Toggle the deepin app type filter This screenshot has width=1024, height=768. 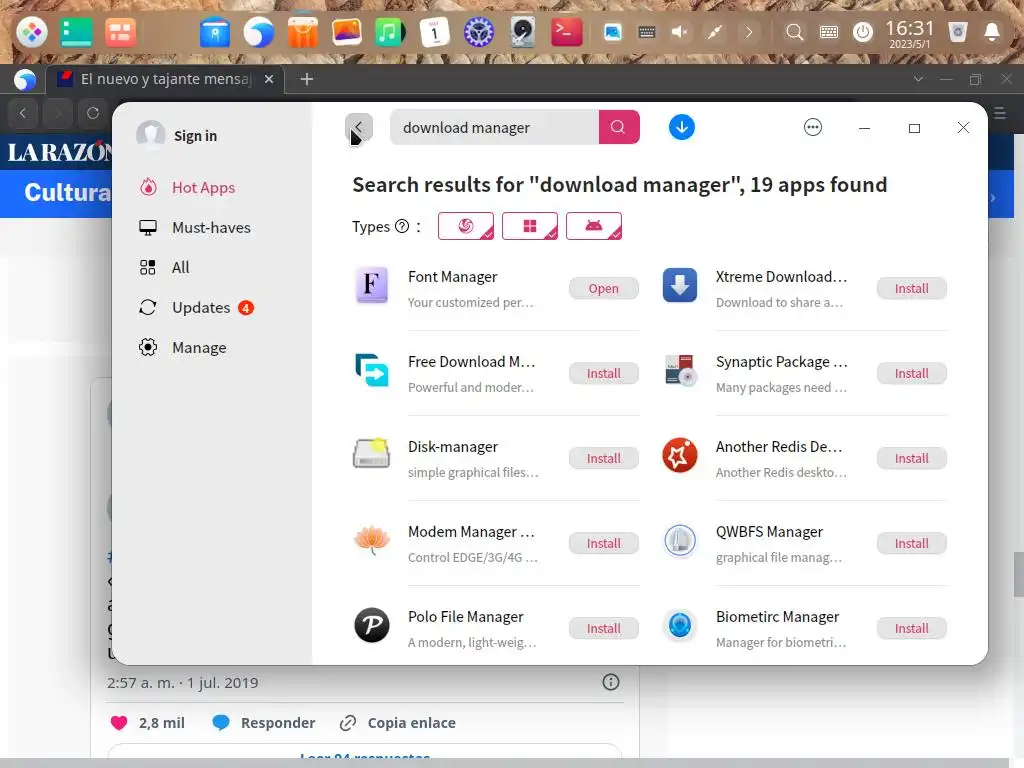(466, 226)
